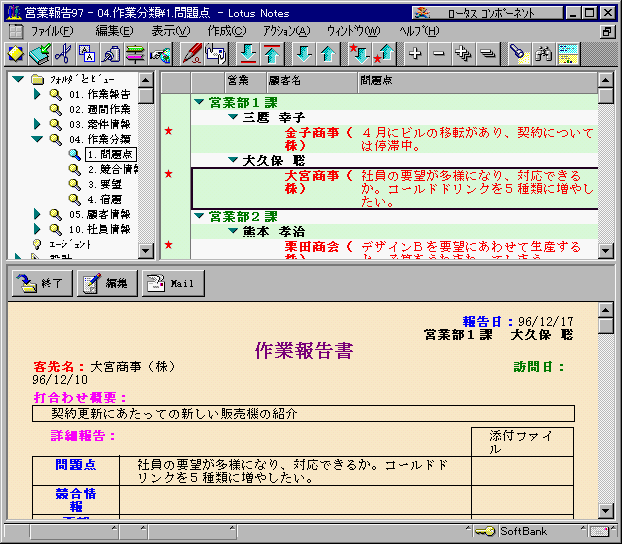Open the アクション(A) menu
The width and height of the screenshot is (622, 544).
pos(286,31)
